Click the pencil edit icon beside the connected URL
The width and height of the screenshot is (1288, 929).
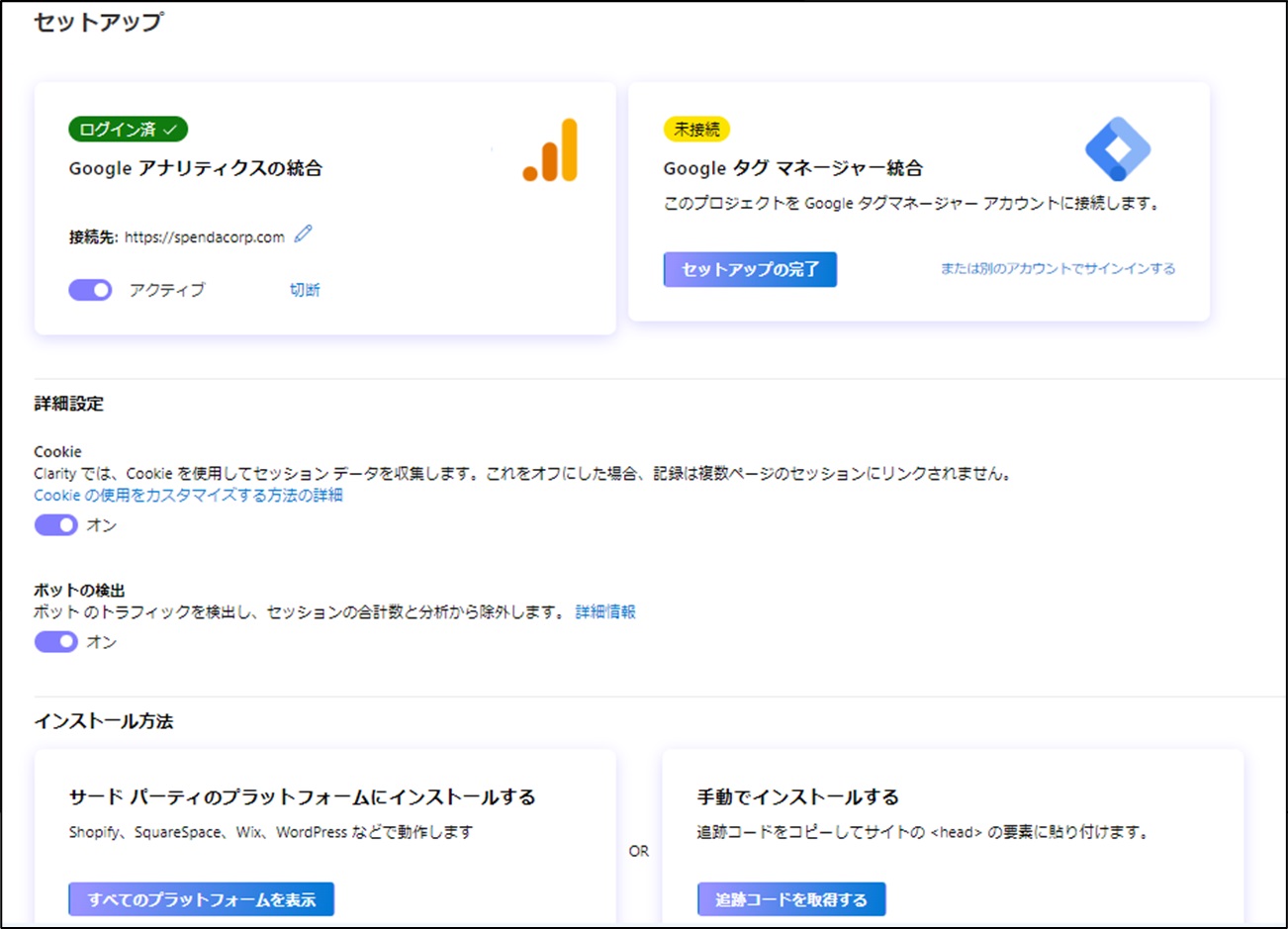click(304, 234)
